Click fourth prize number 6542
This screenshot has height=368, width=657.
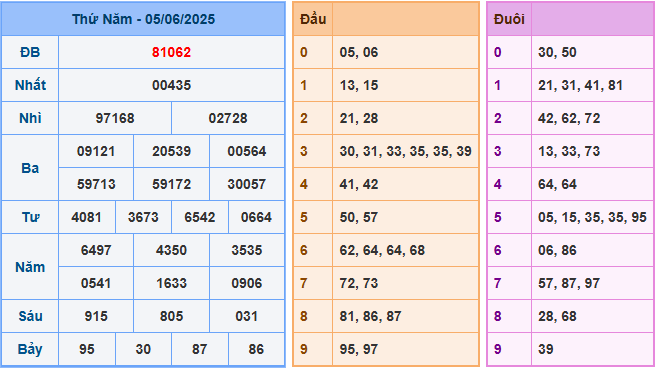(x=200, y=217)
